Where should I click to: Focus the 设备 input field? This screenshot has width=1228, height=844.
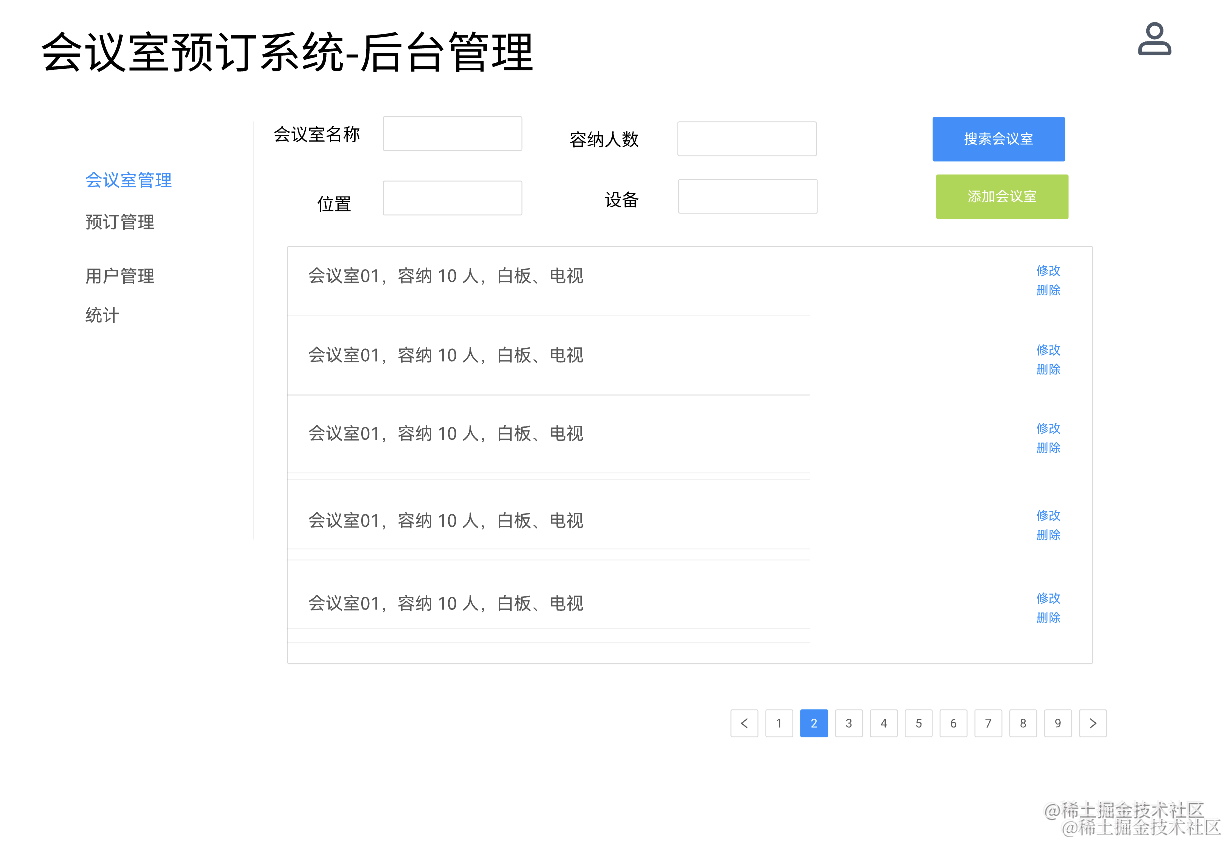748,197
